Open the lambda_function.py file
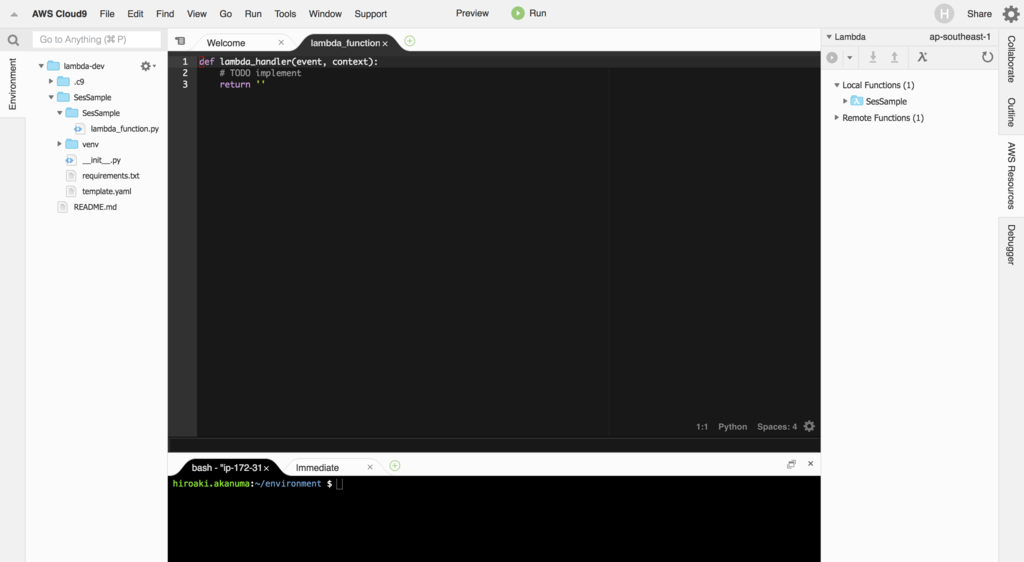This screenshot has width=1024, height=562. (124, 129)
